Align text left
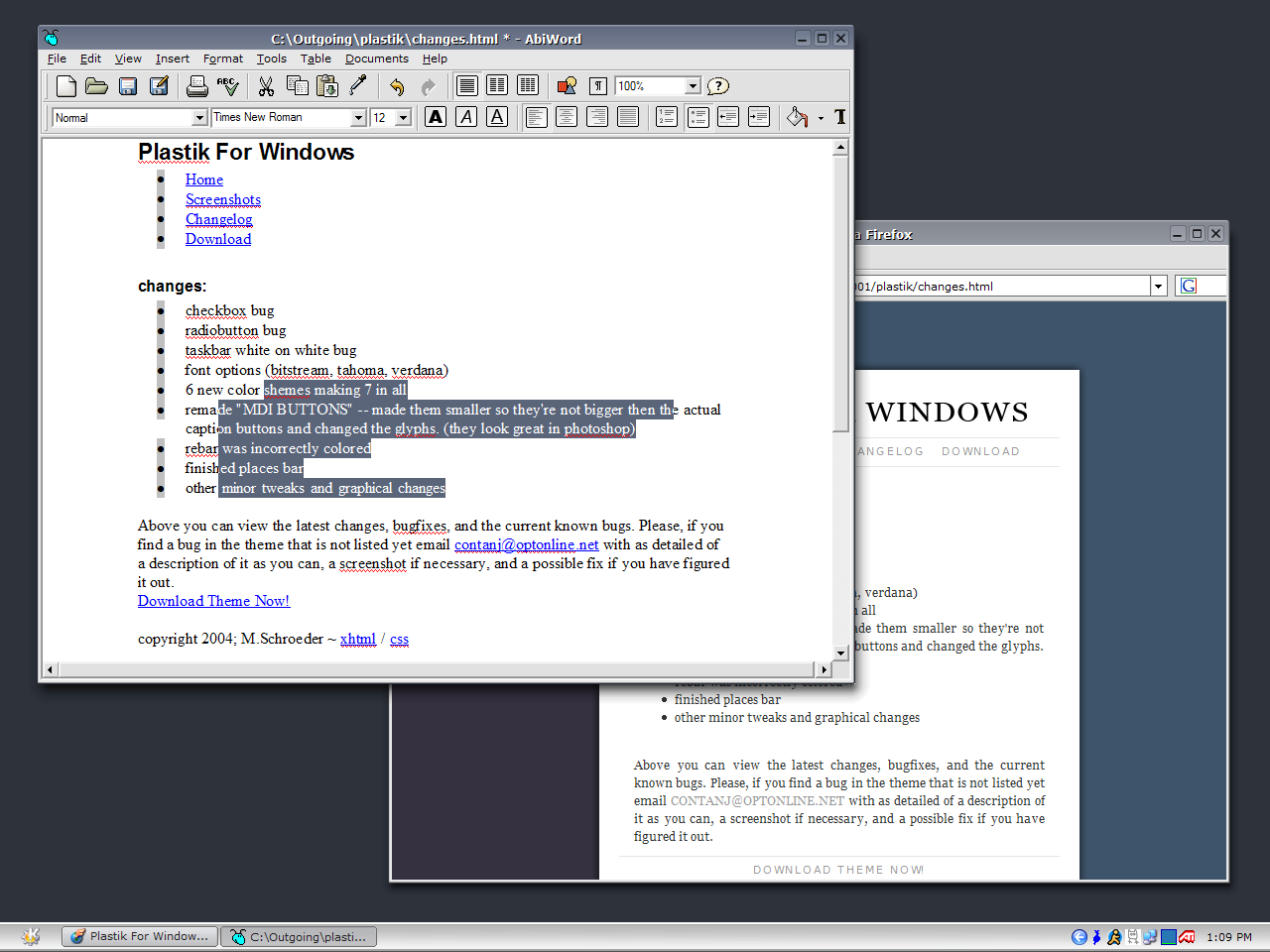Screen dimensions: 1270x952 [536, 117]
